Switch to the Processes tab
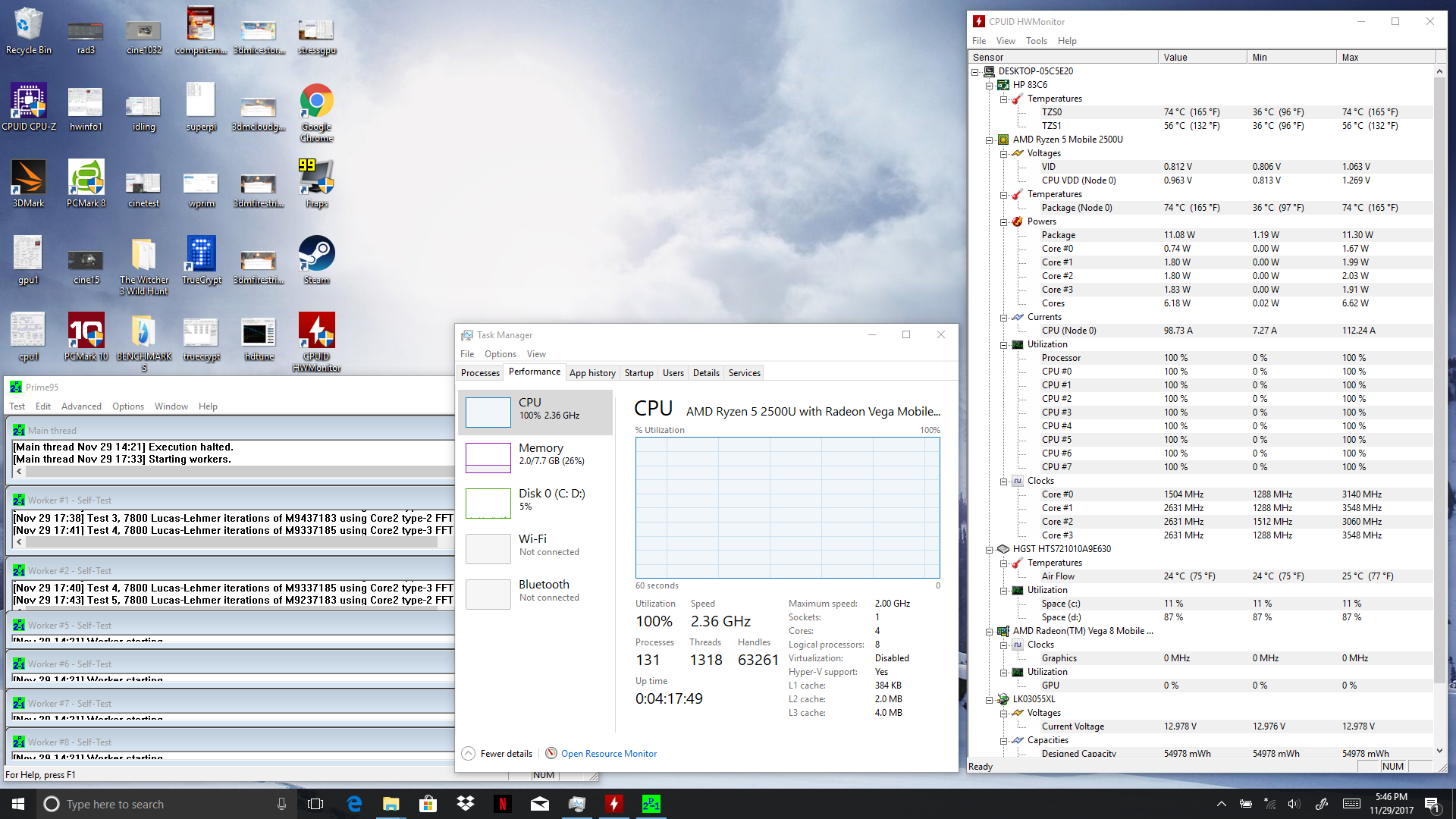This screenshot has width=1456, height=819. pyautogui.click(x=480, y=373)
